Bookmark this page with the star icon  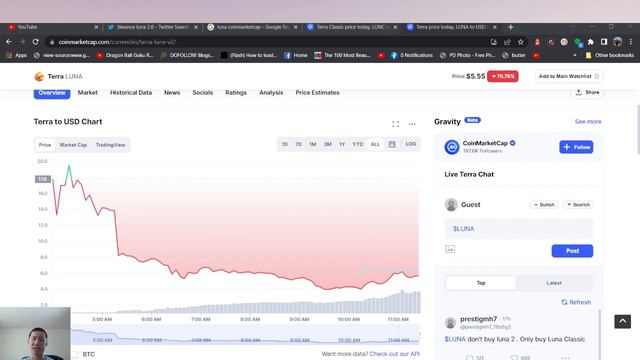click(520, 42)
